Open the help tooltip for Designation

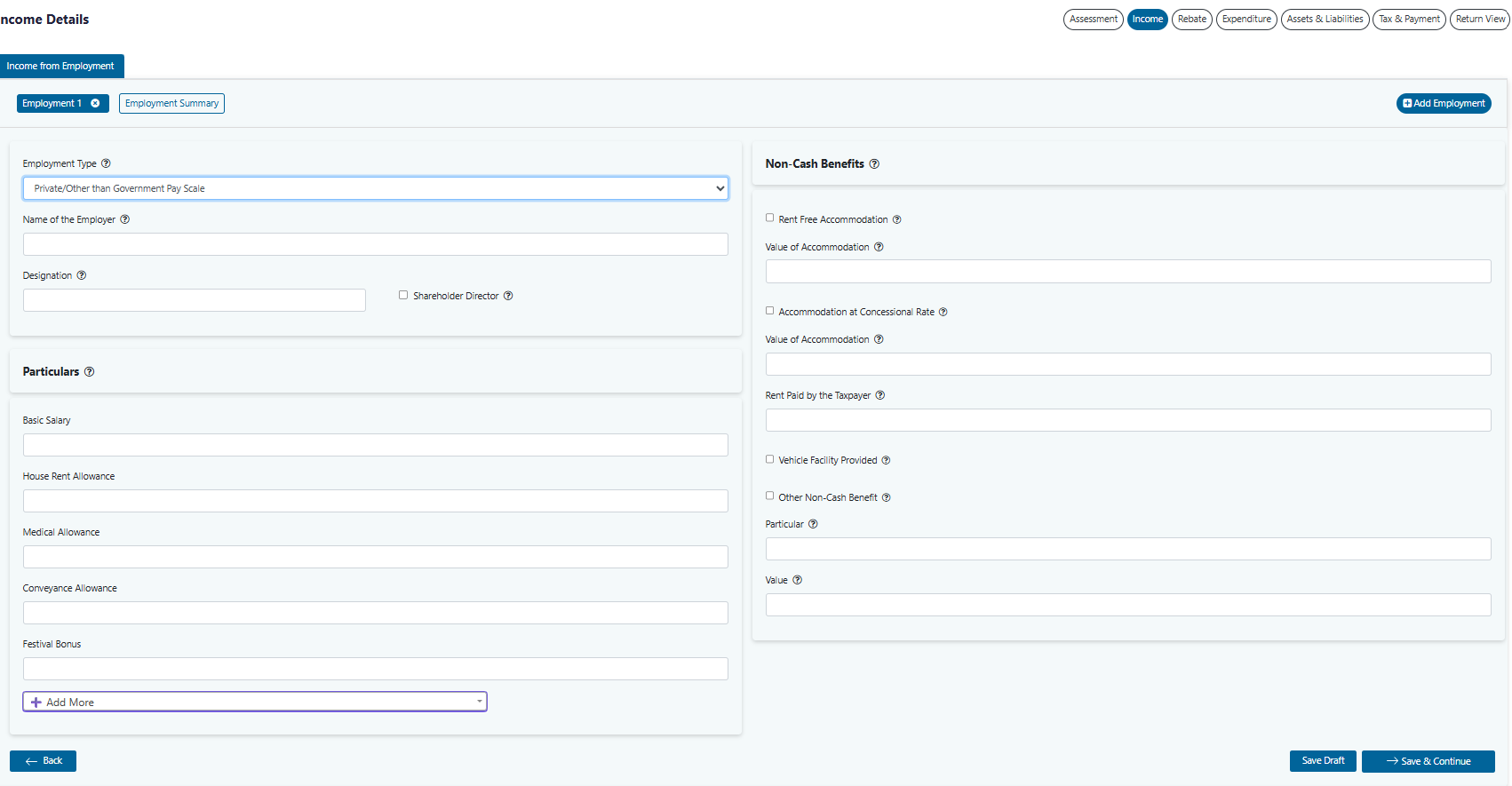82,275
